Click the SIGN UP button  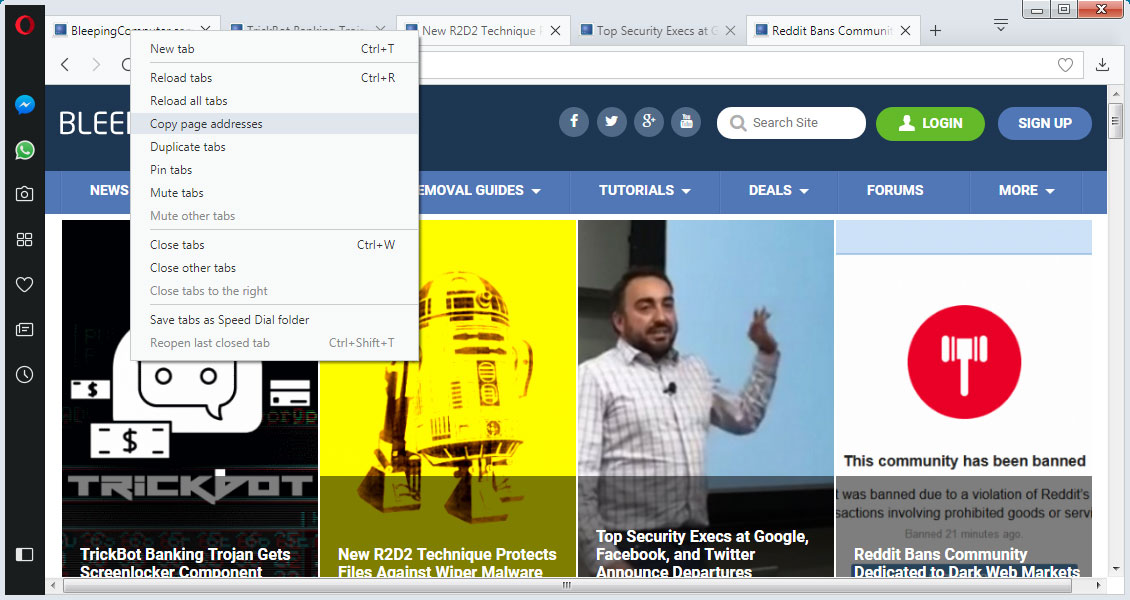[x=1045, y=123]
